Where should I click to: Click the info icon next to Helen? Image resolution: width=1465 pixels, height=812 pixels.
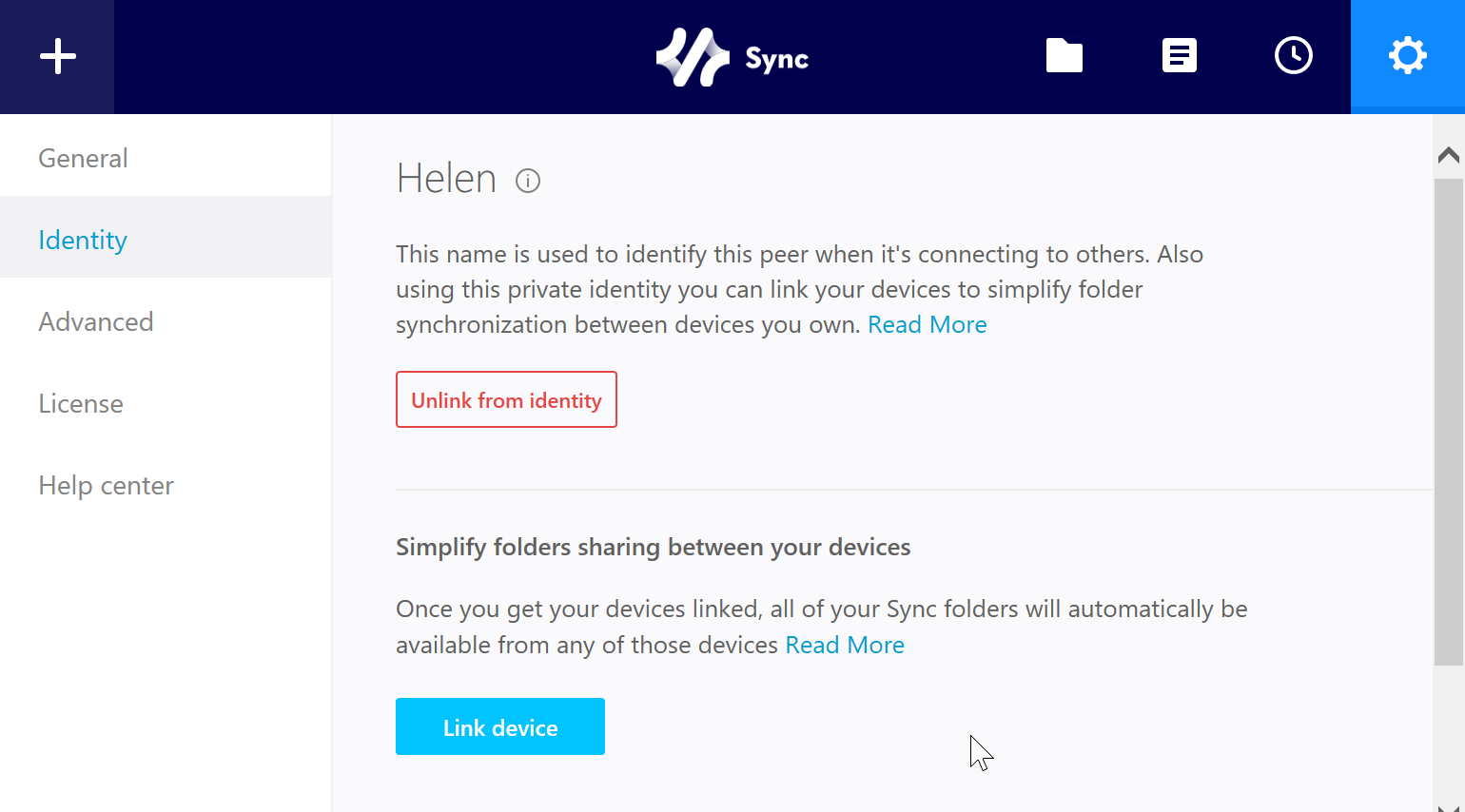pyautogui.click(x=528, y=181)
